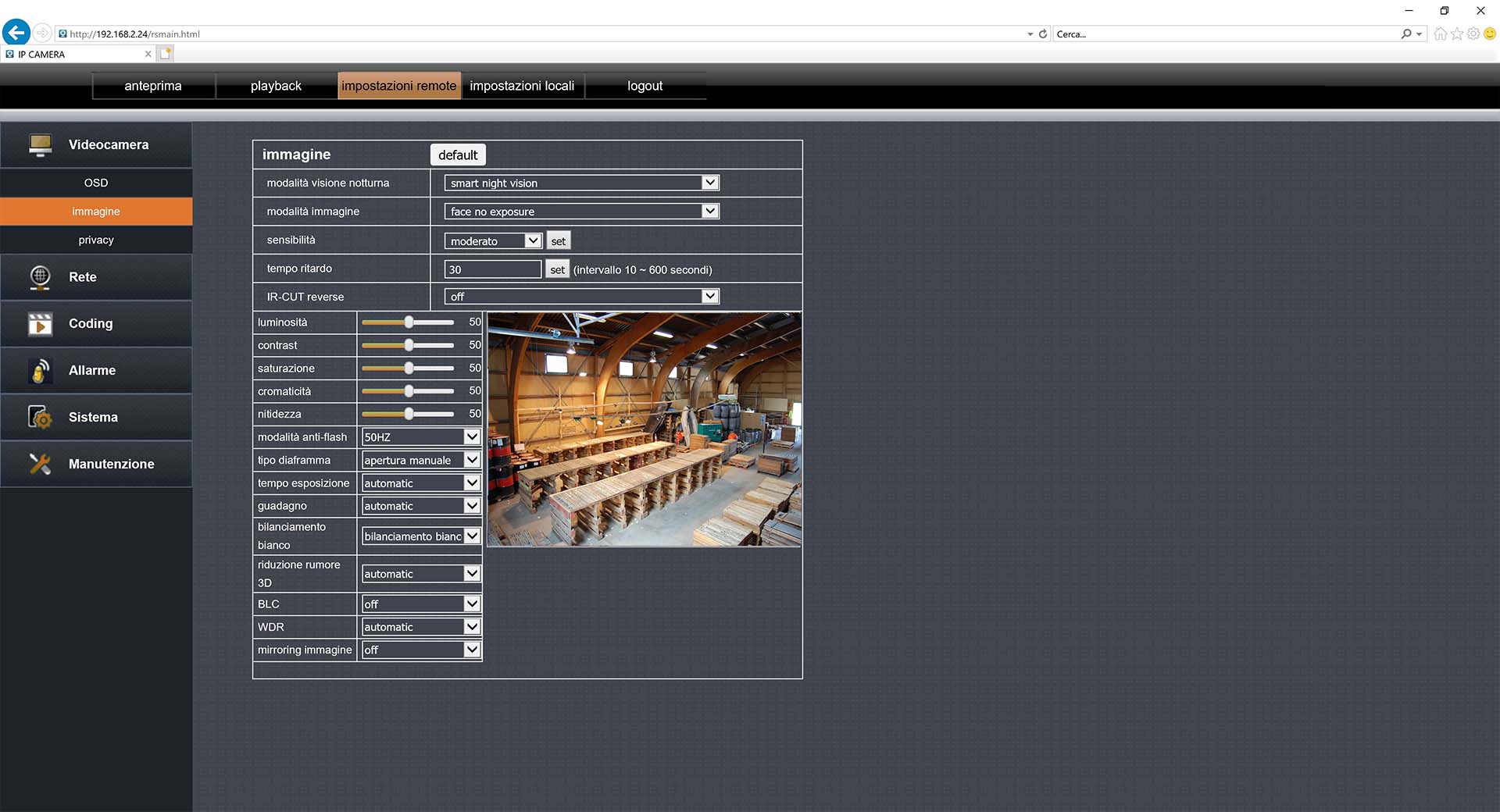Open the IR-CUT reverse dropdown
The height and width of the screenshot is (812, 1500).
581,297
